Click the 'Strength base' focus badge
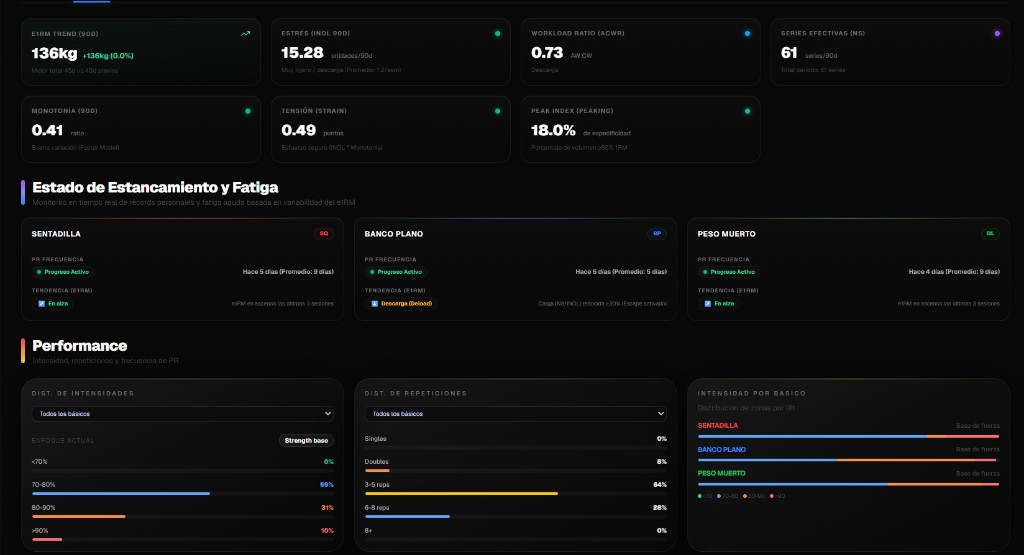The width and height of the screenshot is (1024, 555). click(306, 441)
